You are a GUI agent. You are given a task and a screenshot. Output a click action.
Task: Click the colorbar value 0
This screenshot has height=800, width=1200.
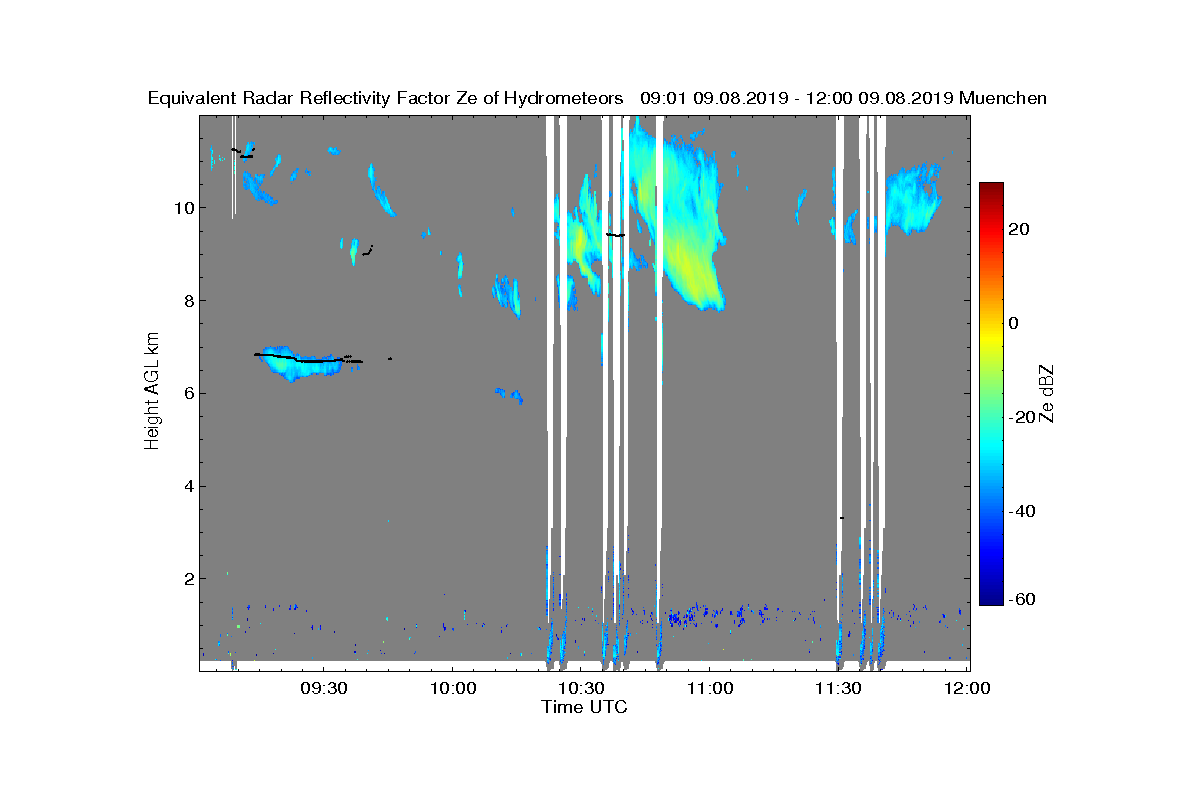pos(1013,323)
